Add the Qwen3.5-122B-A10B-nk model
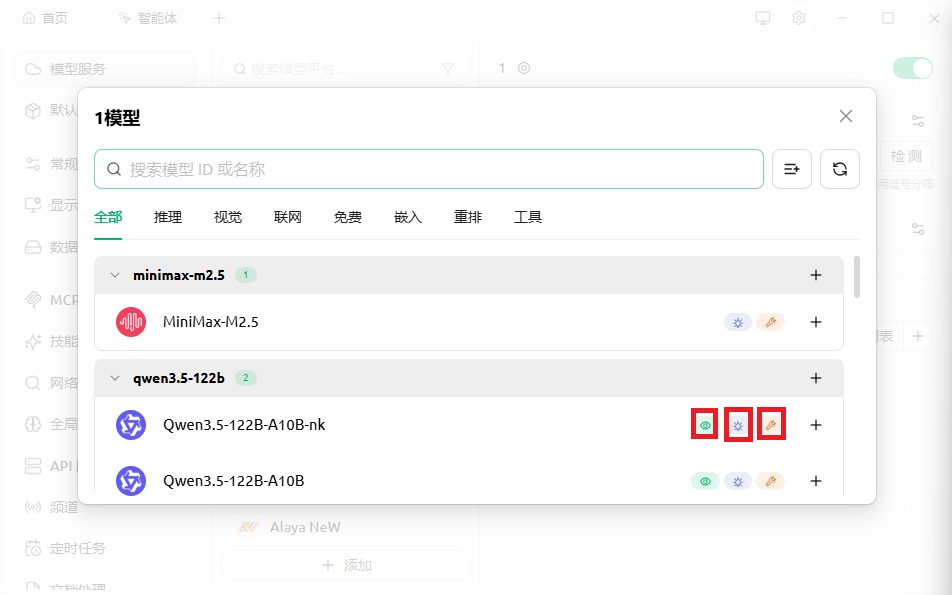952x595 pixels. pyautogui.click(x=816, y=425)
